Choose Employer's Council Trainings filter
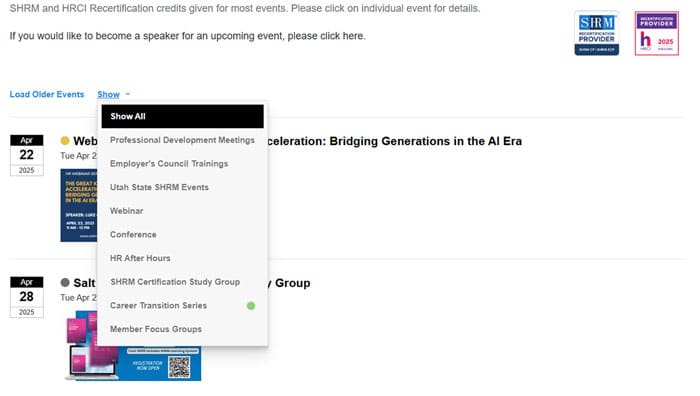 183,164
